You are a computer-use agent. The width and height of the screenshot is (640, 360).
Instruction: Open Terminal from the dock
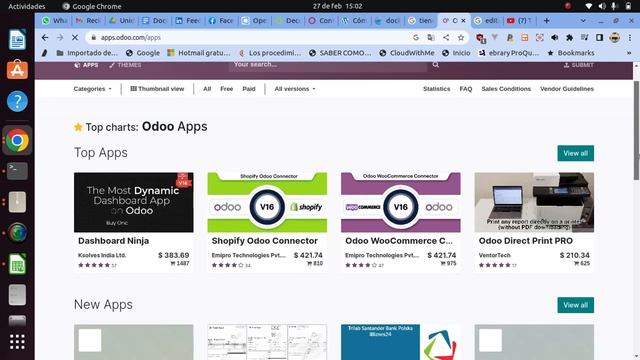tap(17, 171)
